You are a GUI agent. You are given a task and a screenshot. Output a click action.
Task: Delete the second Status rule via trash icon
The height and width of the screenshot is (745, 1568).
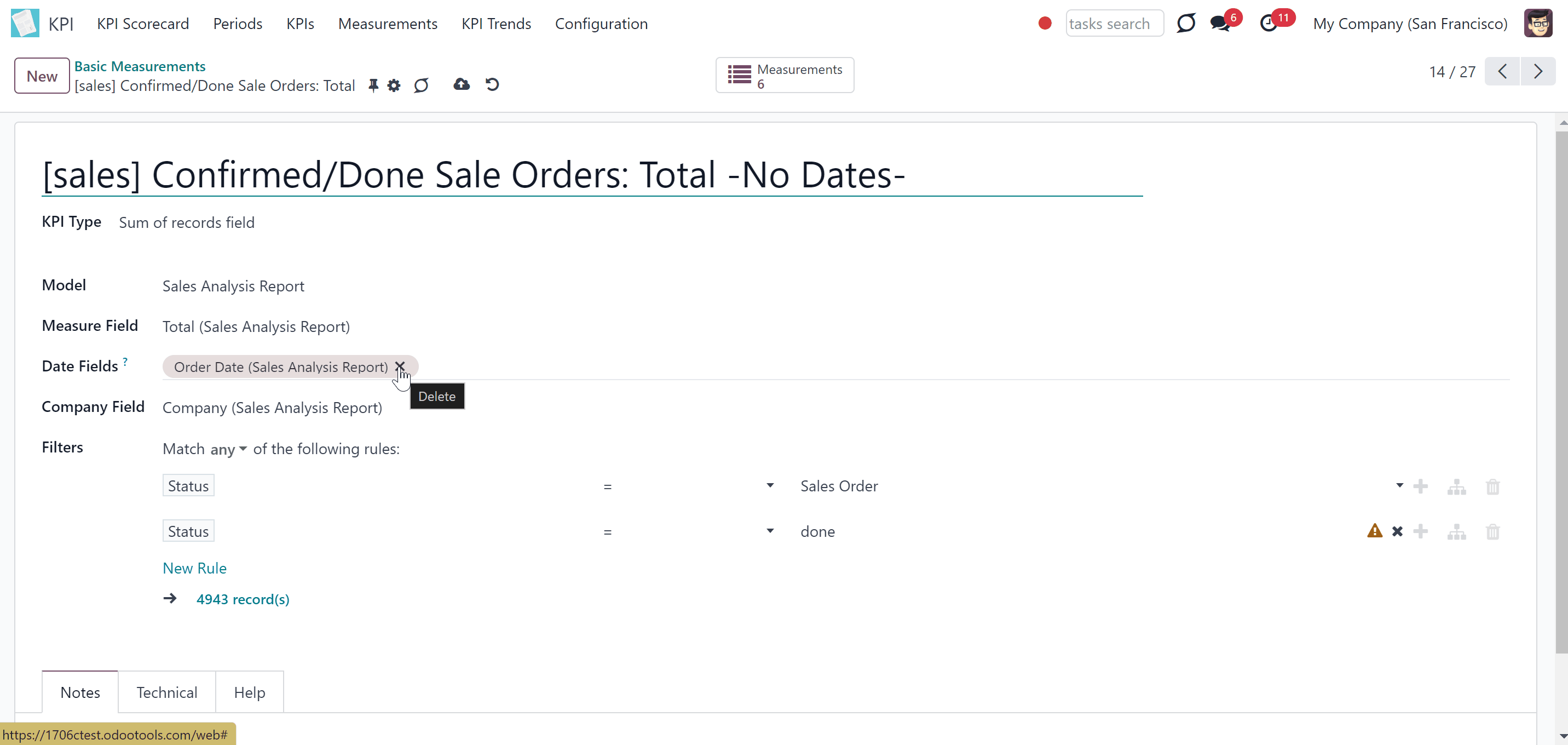(1492, 532)
